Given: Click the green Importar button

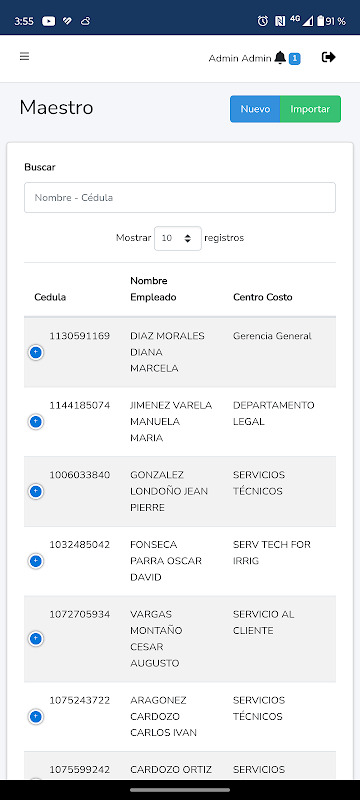Looking at the screenshot, I should pyautogui.click(x=311, y=109).
